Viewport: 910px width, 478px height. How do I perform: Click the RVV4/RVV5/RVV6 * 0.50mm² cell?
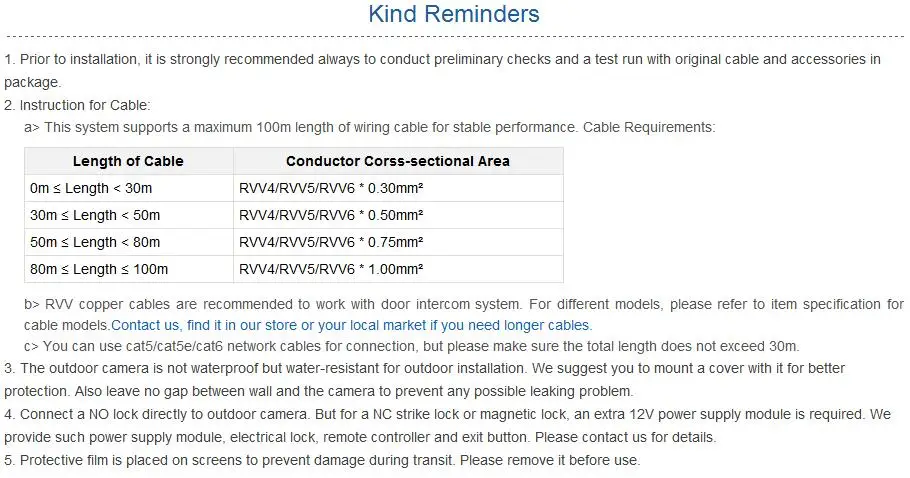(x=398, y=215)
